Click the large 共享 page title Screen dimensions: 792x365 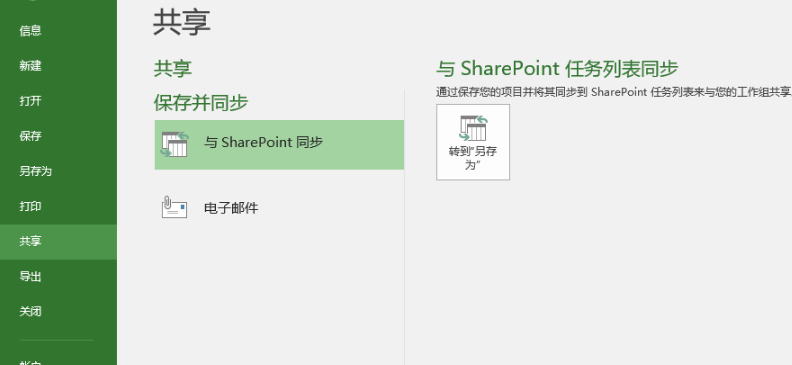coord(181,22)
